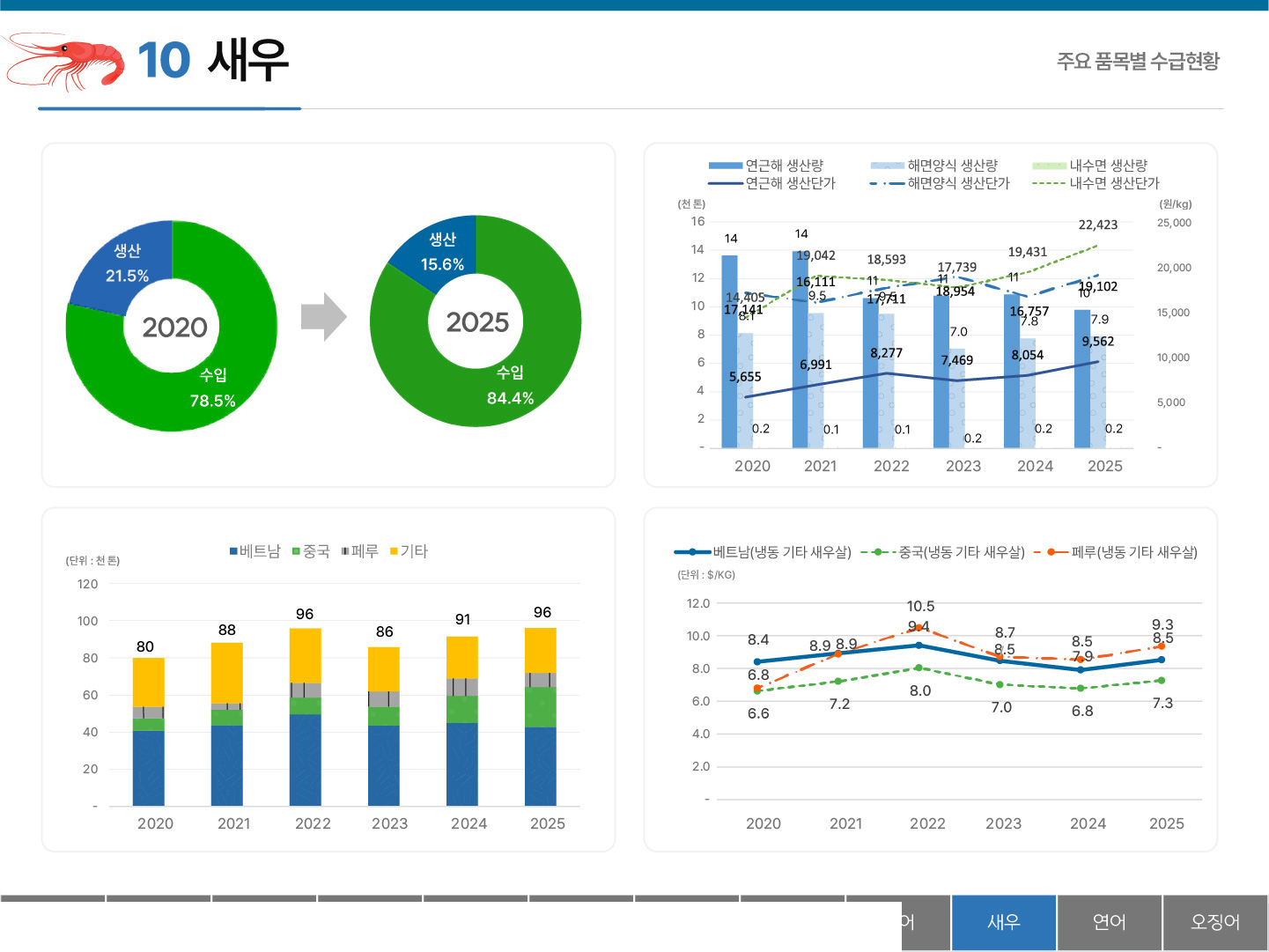Select the highlighted 새우 tab

(x=1004, y=922)
